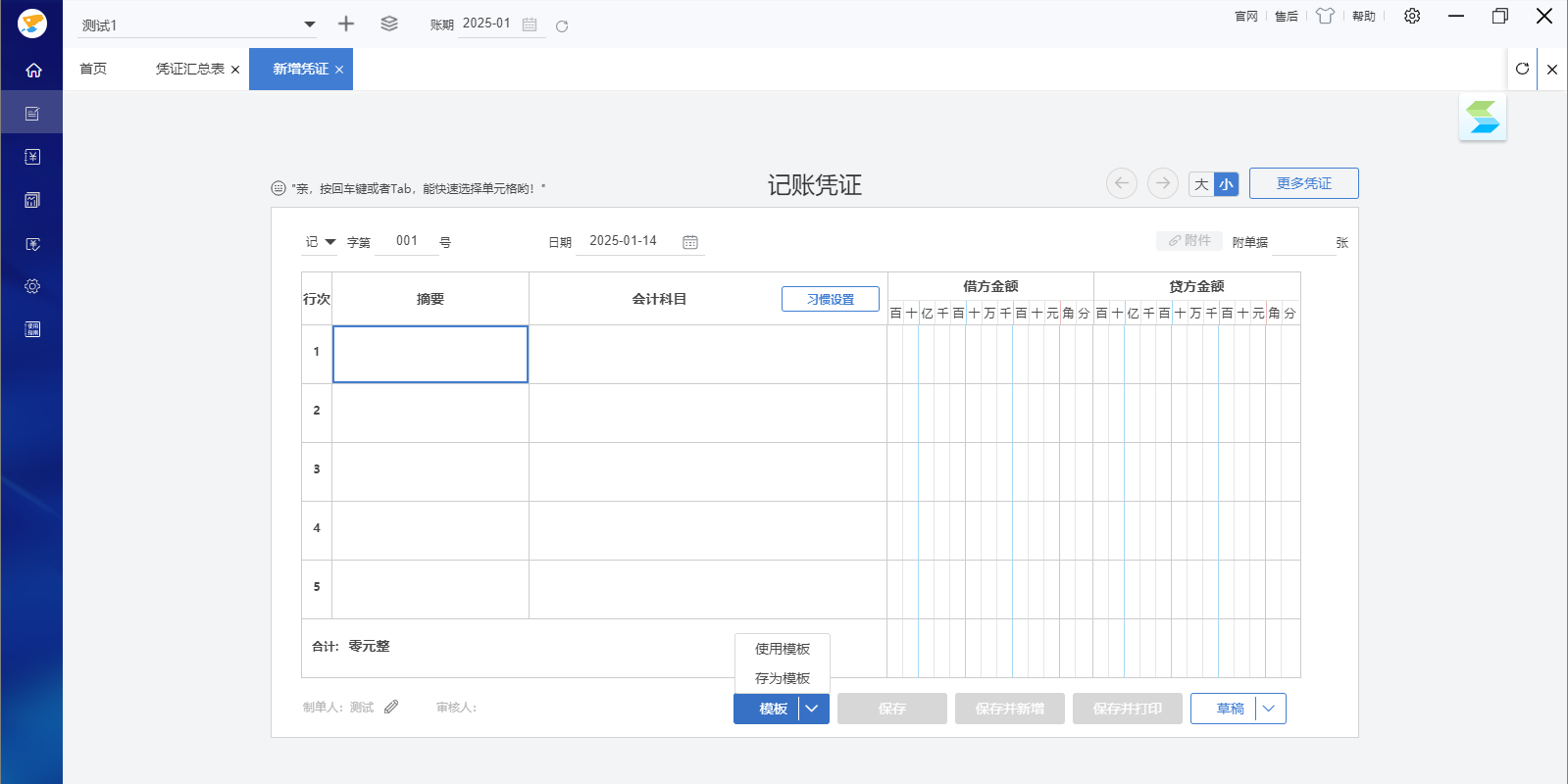The image size is (1568, 784).
Task: Switch to large size with 大 toggle
Action: pos(1201,184)
